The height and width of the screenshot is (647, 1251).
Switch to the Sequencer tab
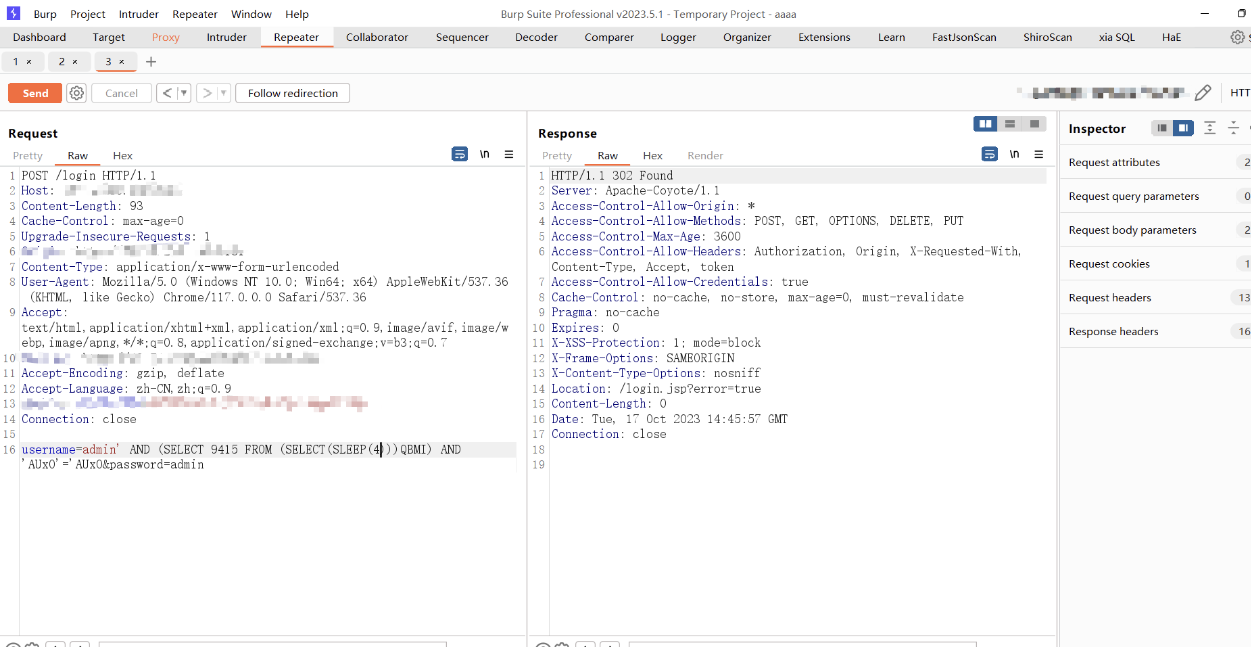pyautogui.click(x=462, y=37)
